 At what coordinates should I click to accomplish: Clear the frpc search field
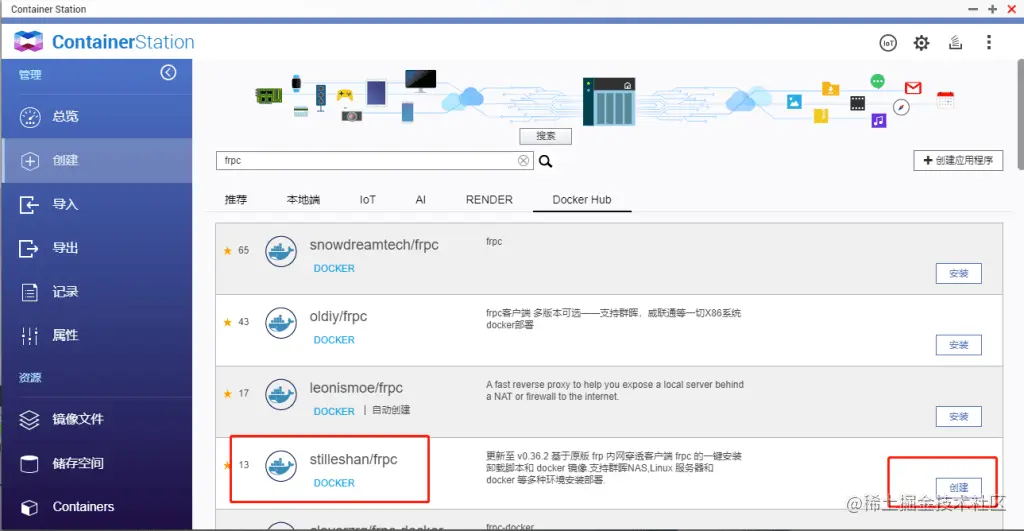pos(523,161)
